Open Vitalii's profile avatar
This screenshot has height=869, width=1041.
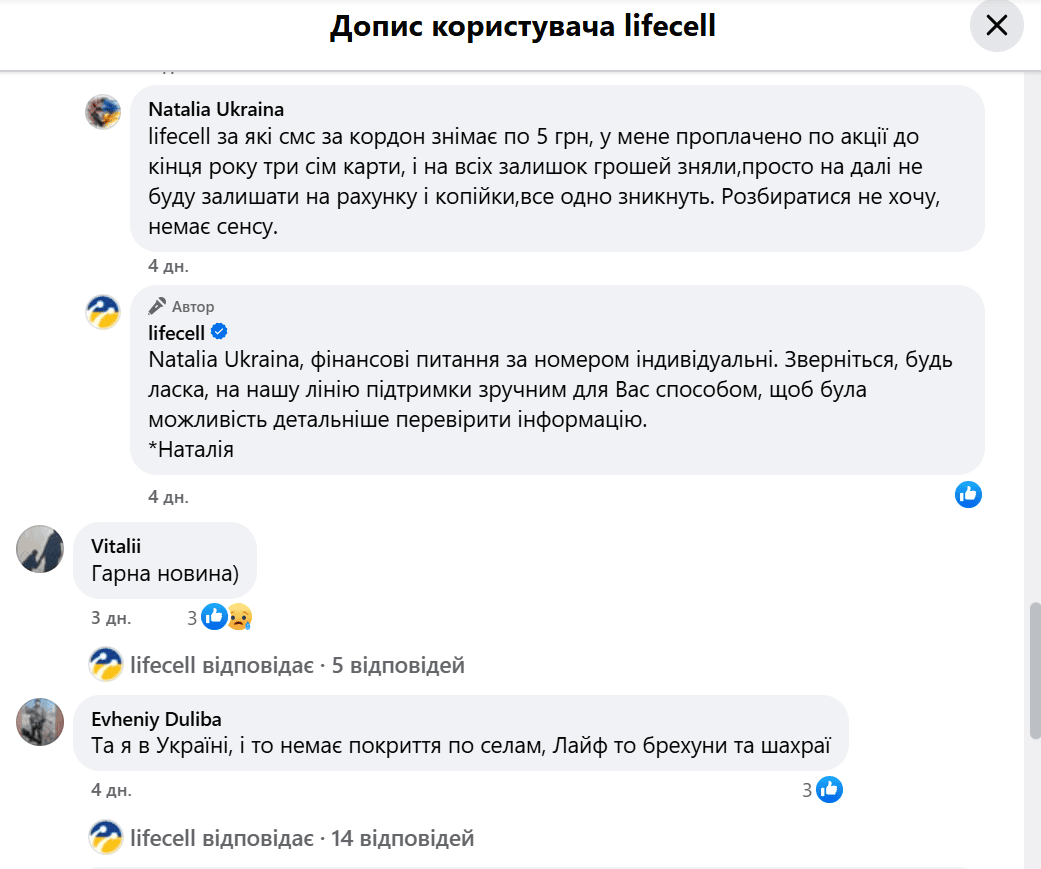pyautogui.click(x=40, y=548)
